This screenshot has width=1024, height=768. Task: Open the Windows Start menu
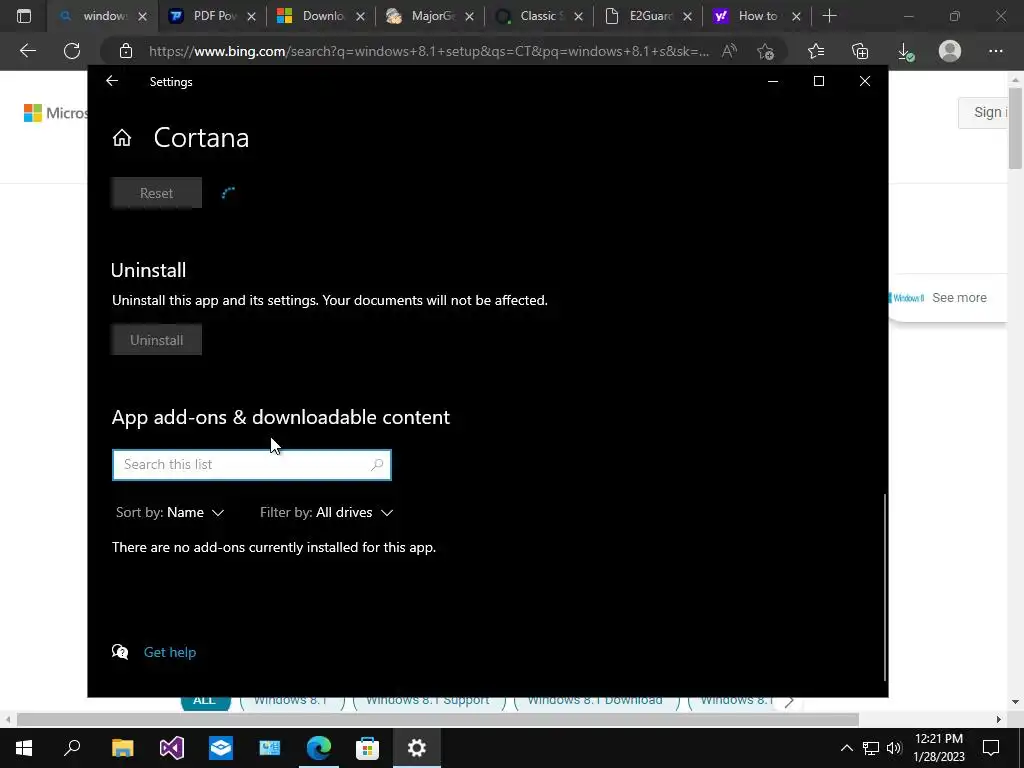(24, 748)
